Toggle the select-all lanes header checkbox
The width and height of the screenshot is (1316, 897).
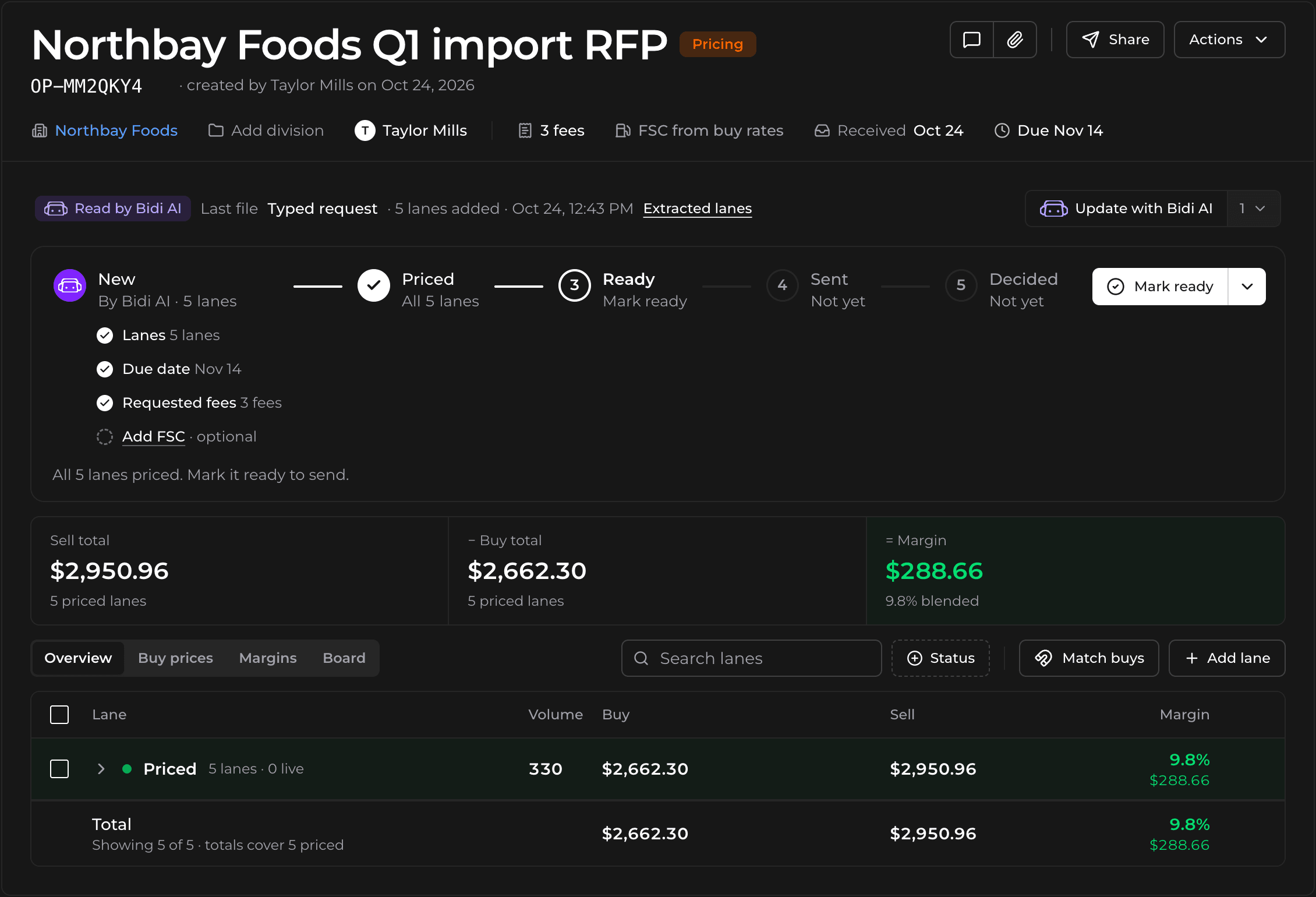click(x=59, y=715)
